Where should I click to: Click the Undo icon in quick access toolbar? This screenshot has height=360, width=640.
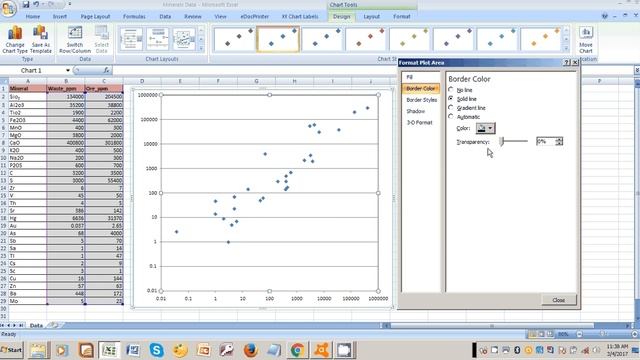tap(36, 4)
